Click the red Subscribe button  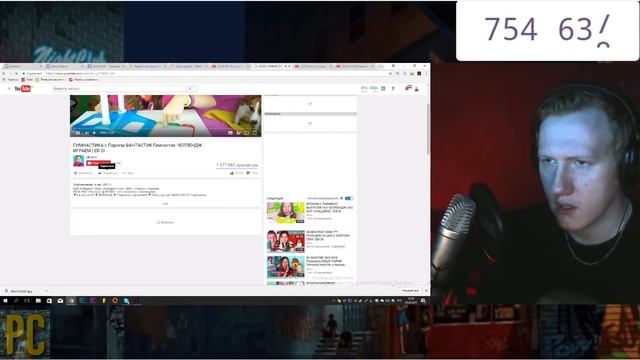pyautogui.click(x=98, y=163)
